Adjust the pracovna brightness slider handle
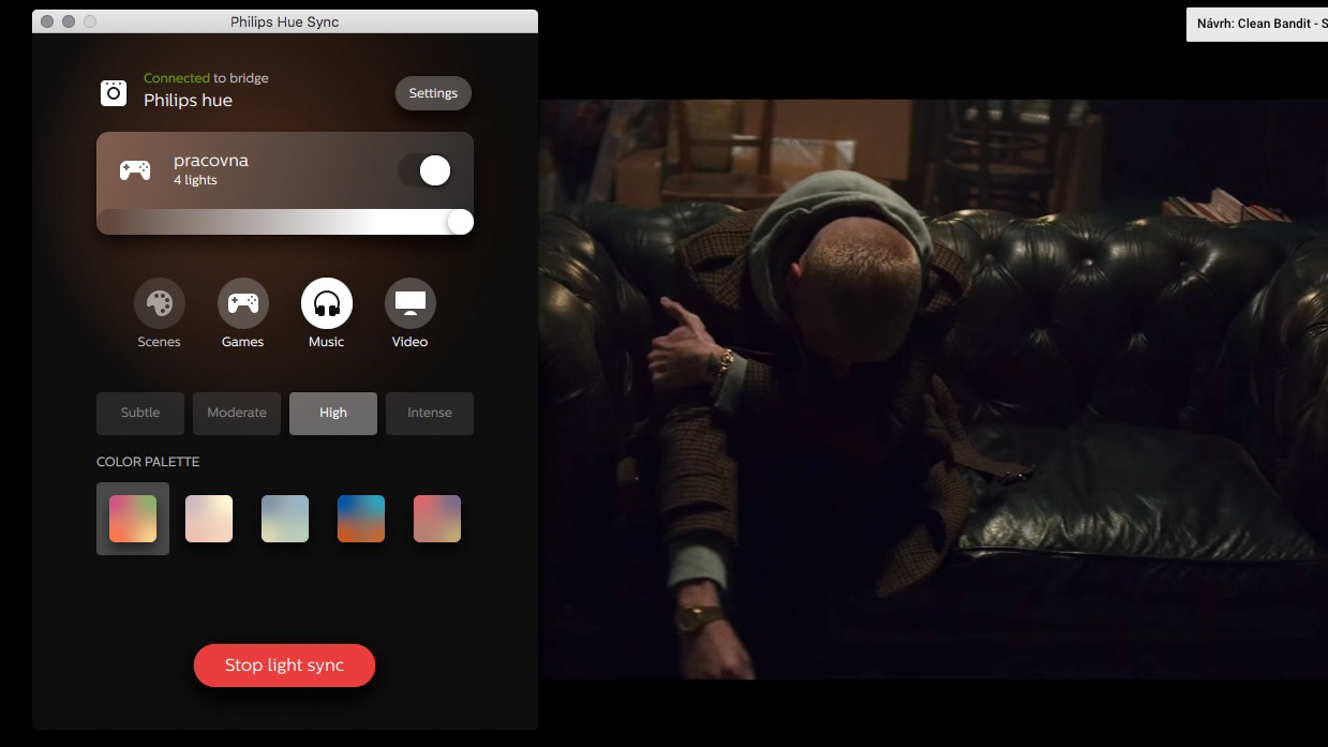Screen dimensions: 1328x747 (460, 222)
